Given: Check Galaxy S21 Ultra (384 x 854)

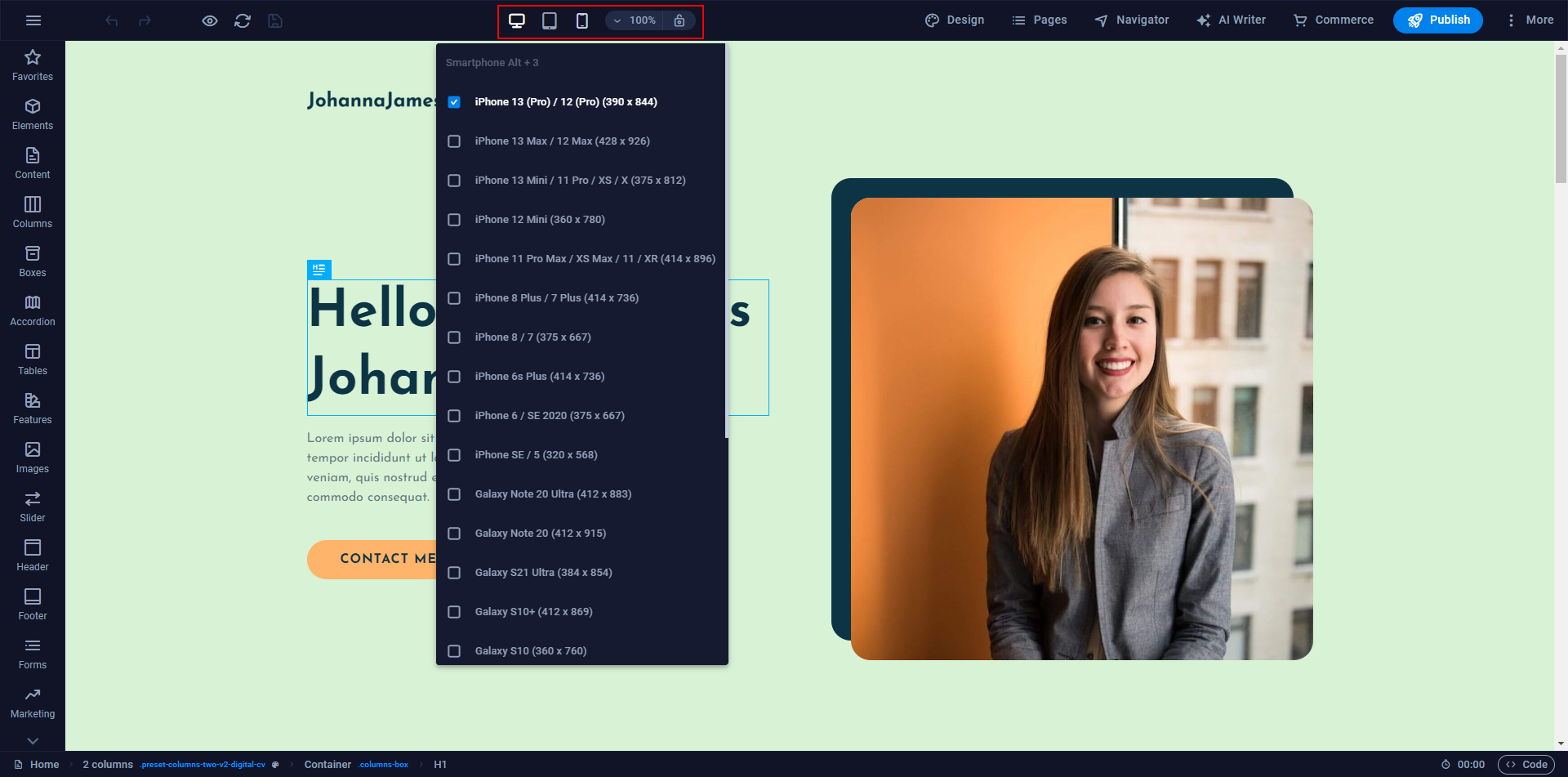Looking at the screenshot, I should [x=454, y=573].
